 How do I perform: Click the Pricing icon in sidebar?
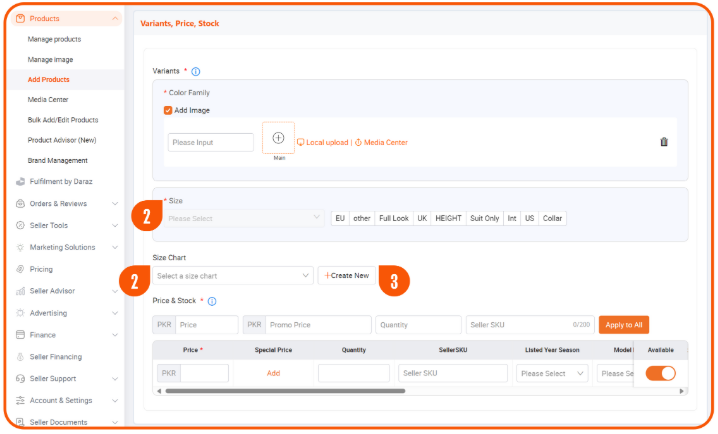click(21, 269)
